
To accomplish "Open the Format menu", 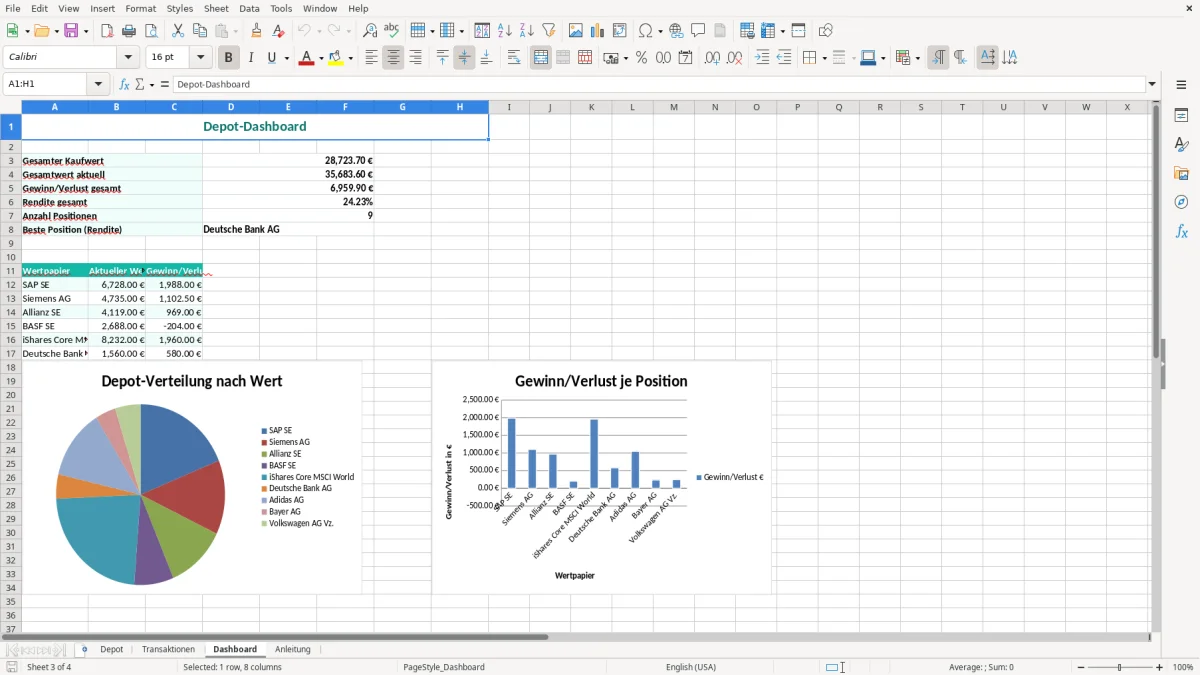I will tap(140, 8).
